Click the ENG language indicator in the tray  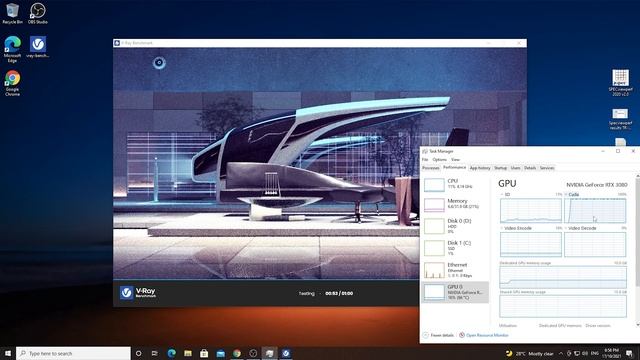pos(594,353)
